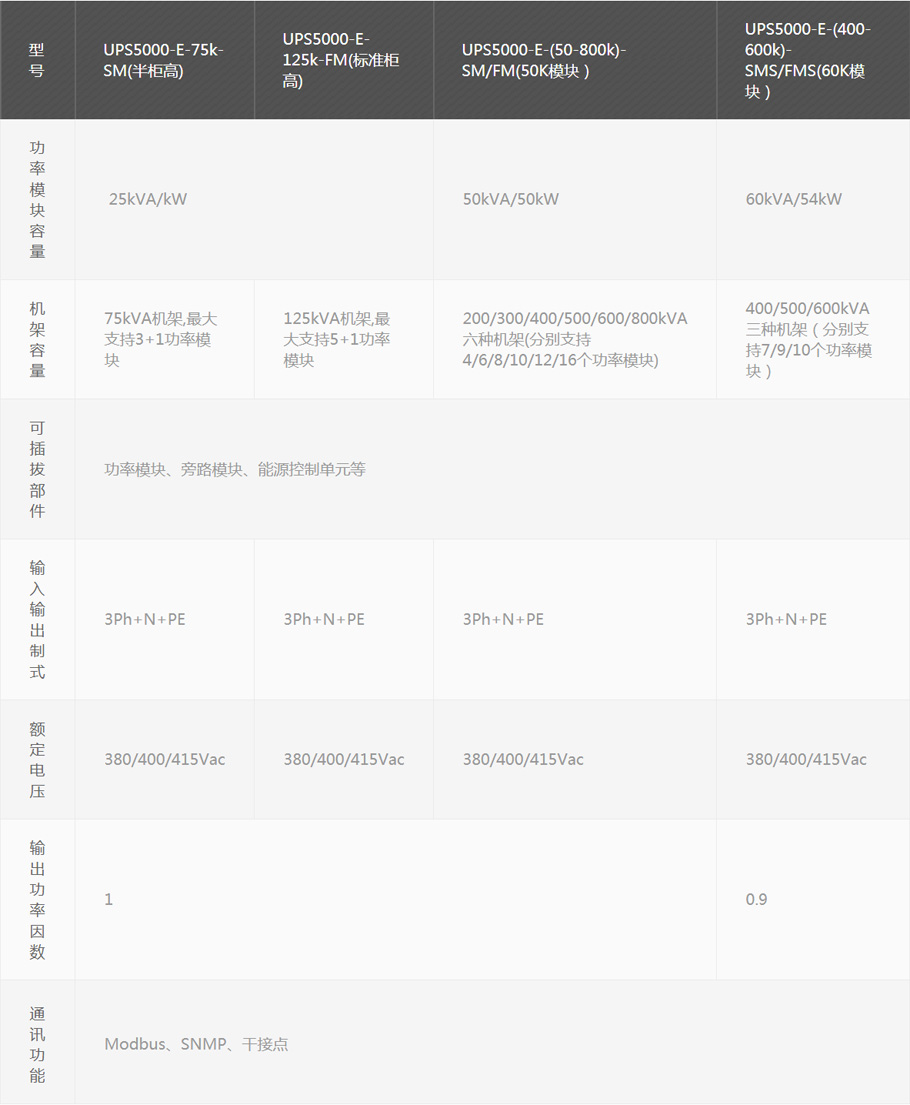Click 3Ph+N+PE in the 400-600k column
The width and height of the screenshot is (910, 1105).
point(787,619)
